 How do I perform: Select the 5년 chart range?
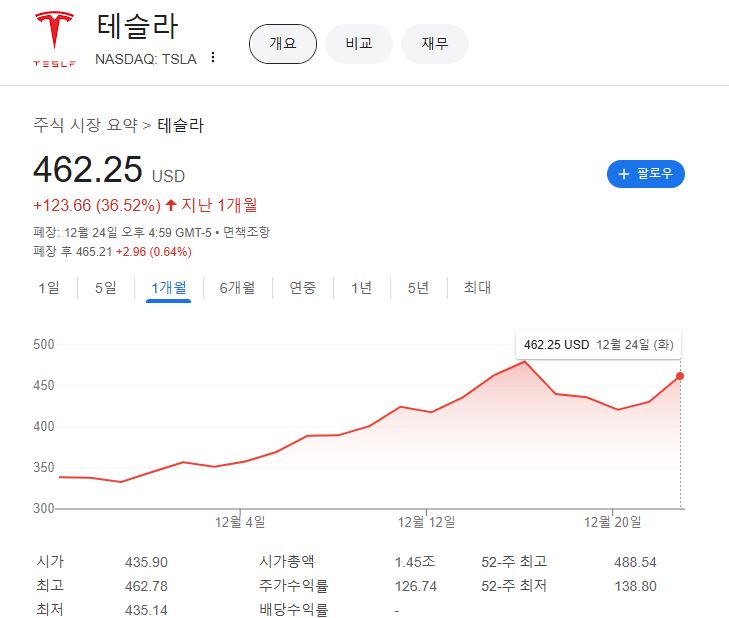point(418,288)
